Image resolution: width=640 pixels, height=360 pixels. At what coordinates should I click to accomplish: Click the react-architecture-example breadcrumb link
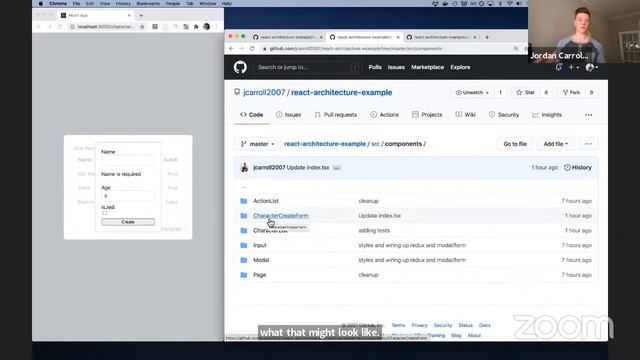[x=325, y=144]
